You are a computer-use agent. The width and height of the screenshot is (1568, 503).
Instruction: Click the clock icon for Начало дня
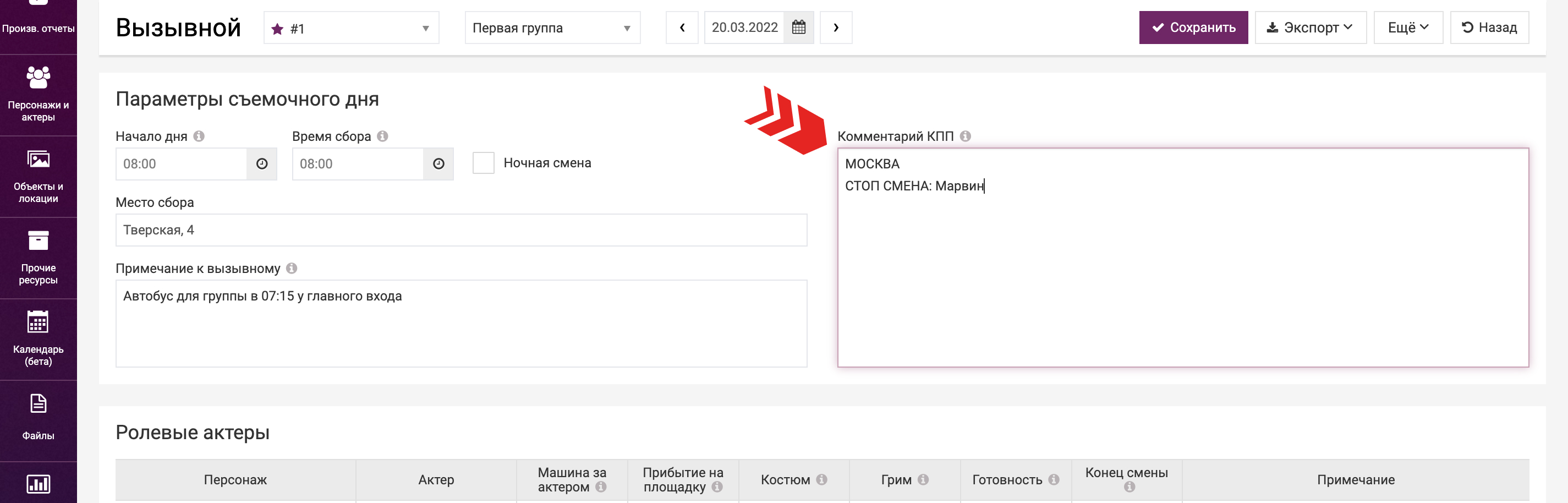coord(262,164)
